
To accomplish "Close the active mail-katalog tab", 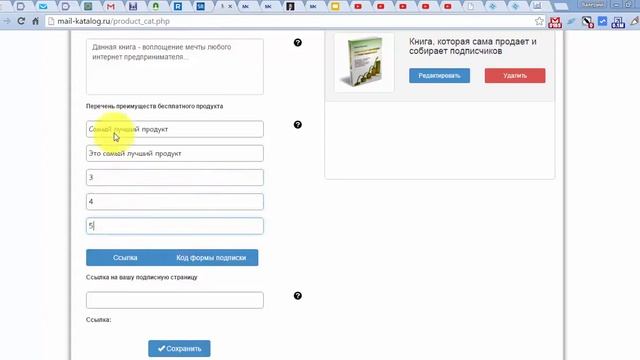I will coord(230,6).
